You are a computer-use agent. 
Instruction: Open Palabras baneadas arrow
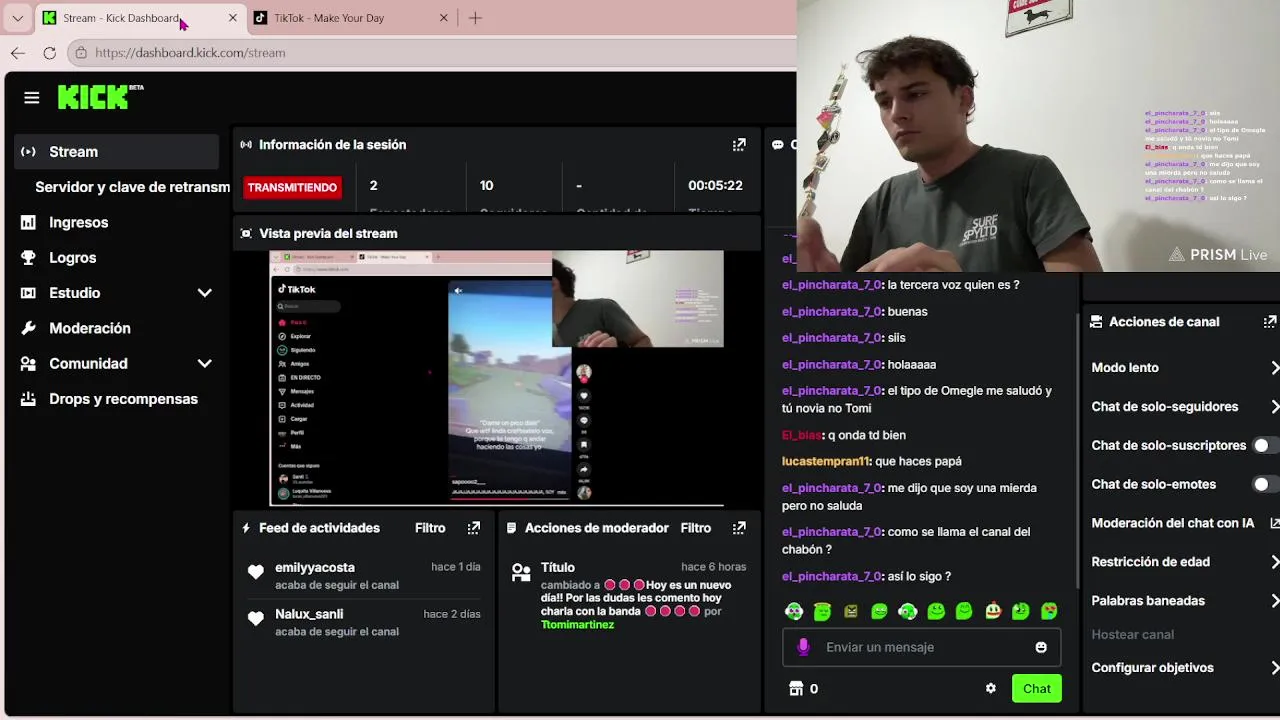pos(1274,601)
